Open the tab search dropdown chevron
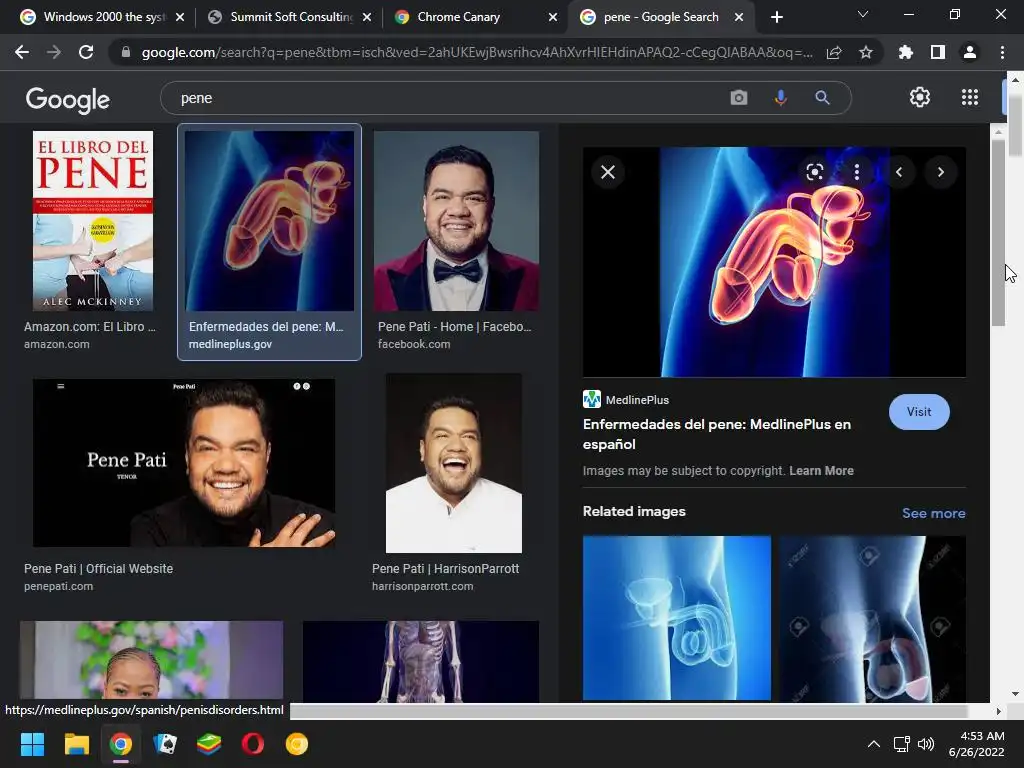The height and width of the screenshot is (768, 1024). [x=863, y=14]
